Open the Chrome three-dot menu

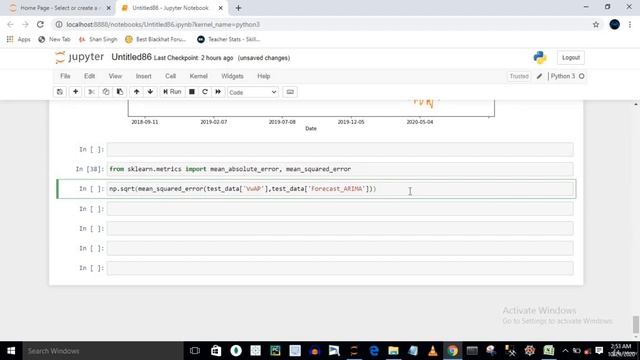tap(630, 24)
